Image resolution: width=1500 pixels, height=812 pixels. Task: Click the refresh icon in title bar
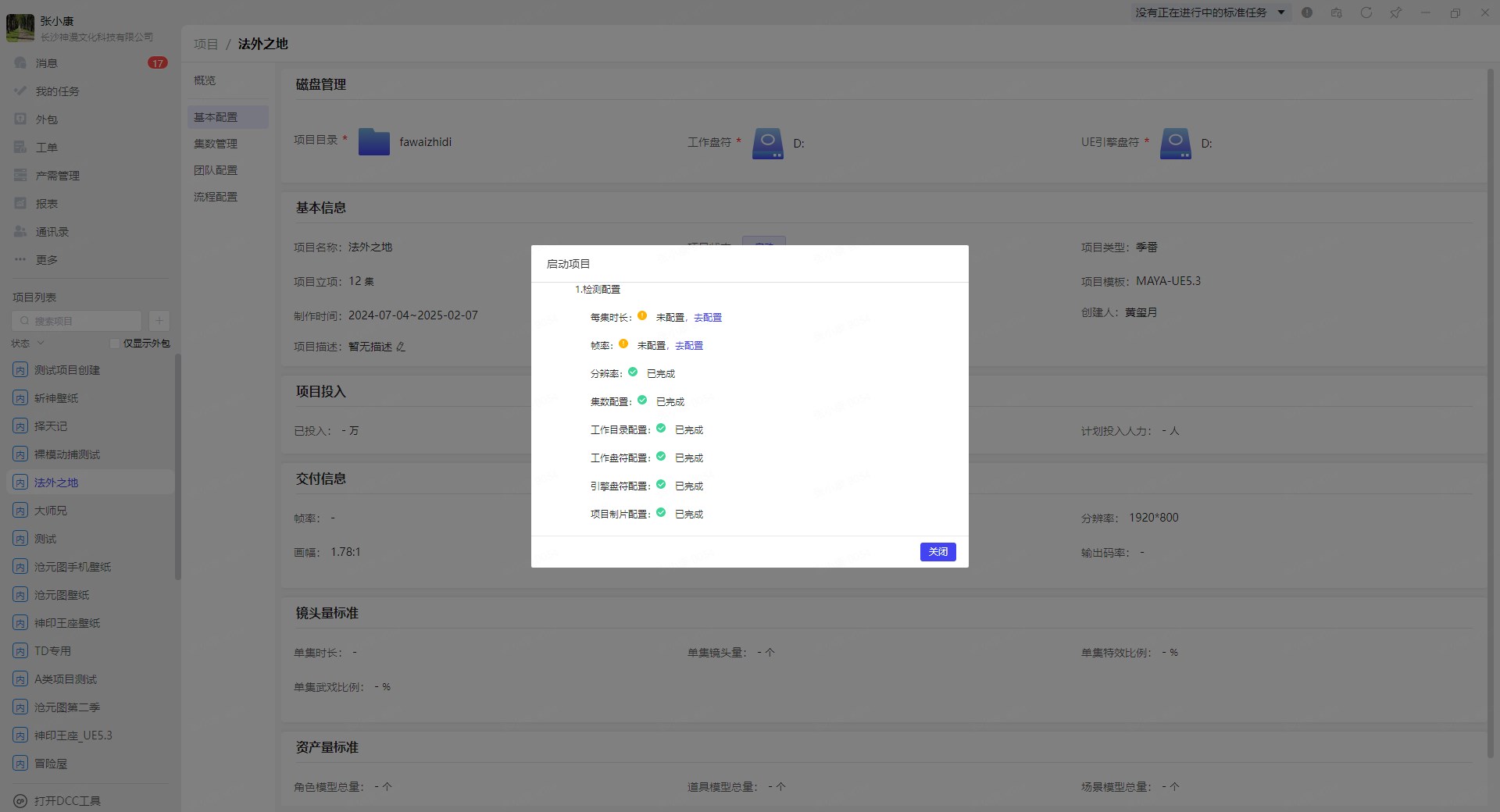(1366, 12)
